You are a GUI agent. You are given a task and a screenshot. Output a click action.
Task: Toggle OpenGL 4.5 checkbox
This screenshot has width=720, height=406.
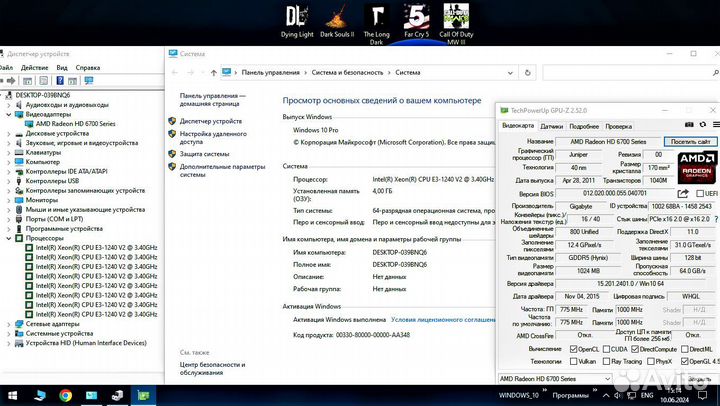[x=685, y=361]
